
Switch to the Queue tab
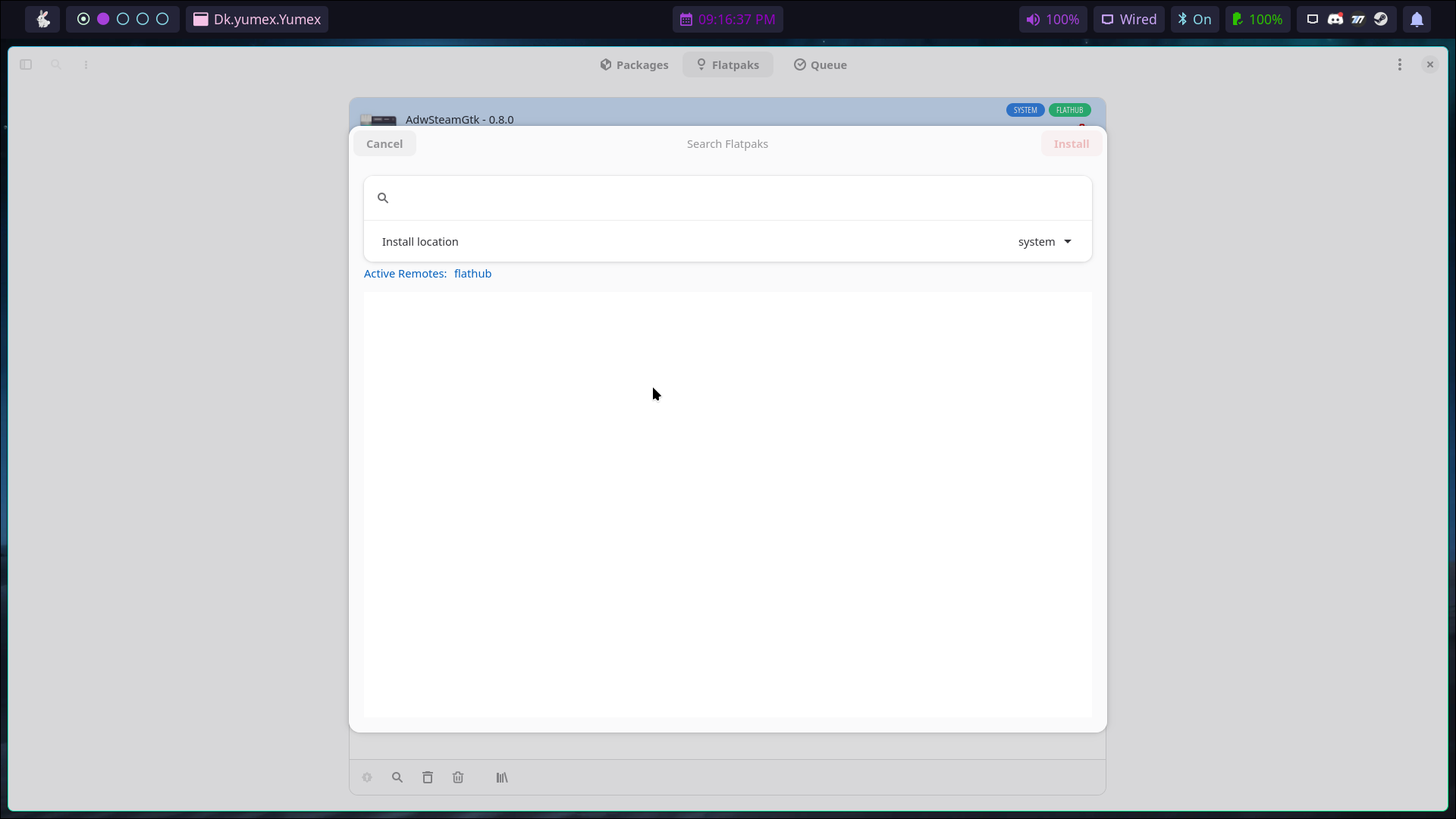[820, 65]
